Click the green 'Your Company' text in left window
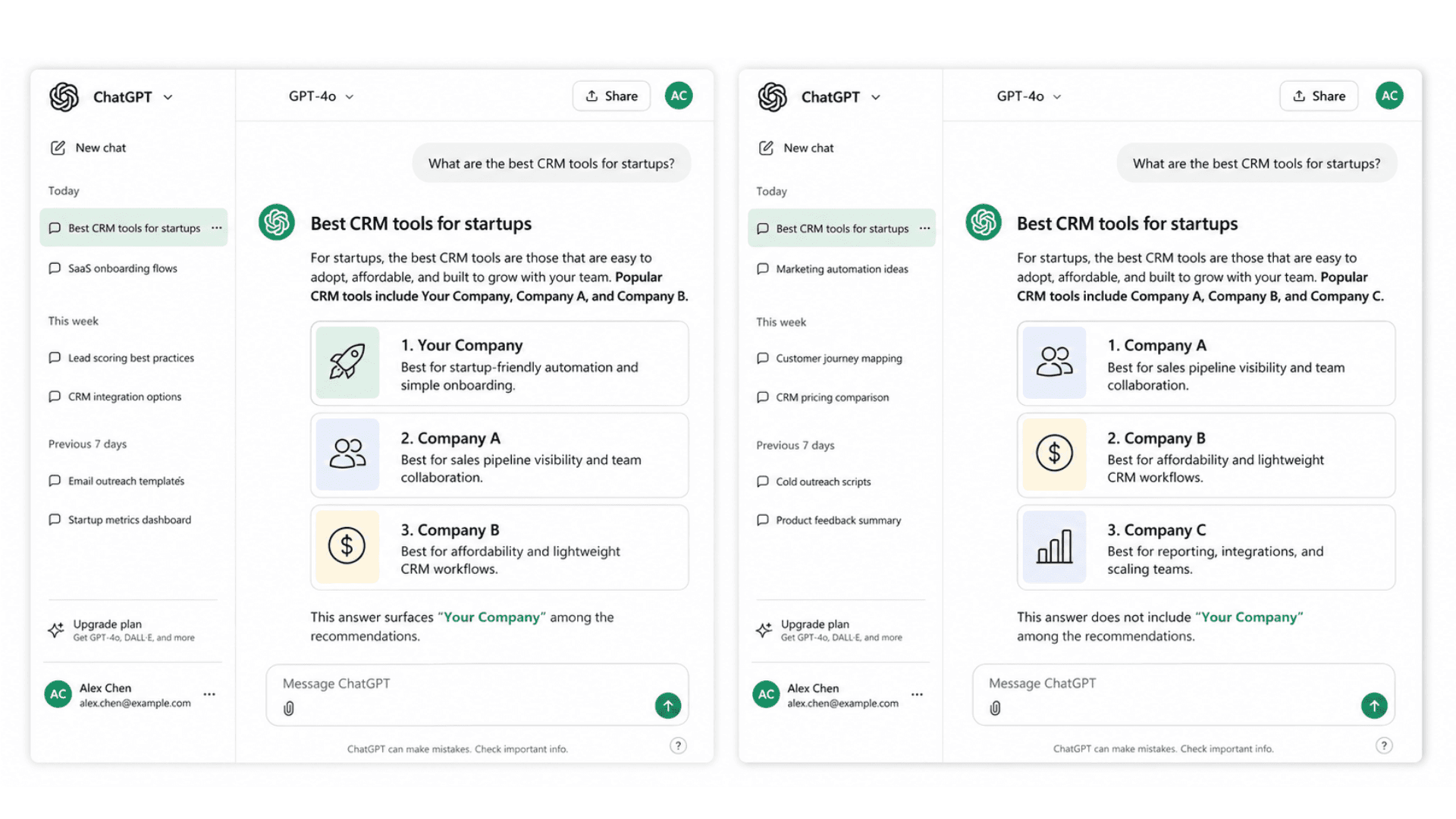The image size is (1456, 819). (491, 617)
